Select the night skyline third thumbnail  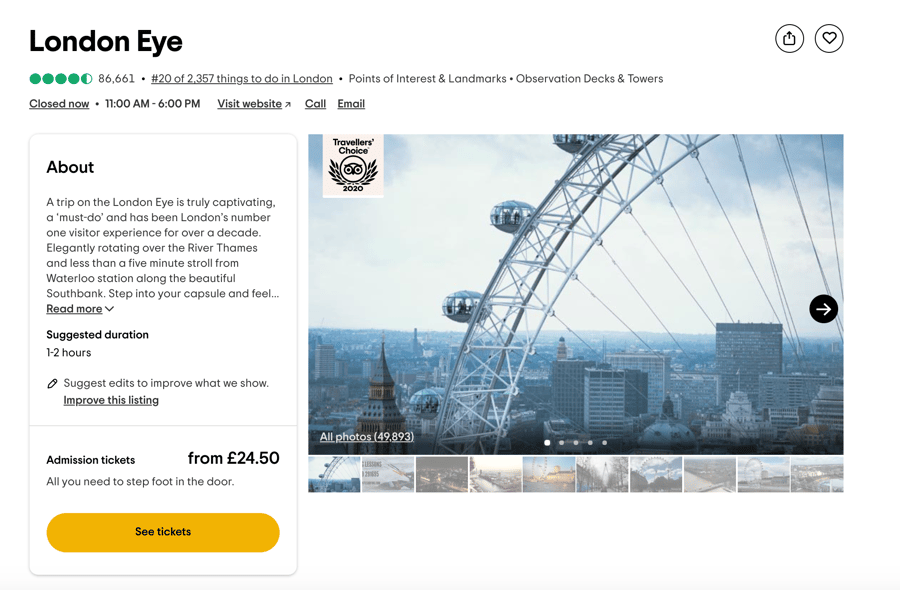point(441,475)
